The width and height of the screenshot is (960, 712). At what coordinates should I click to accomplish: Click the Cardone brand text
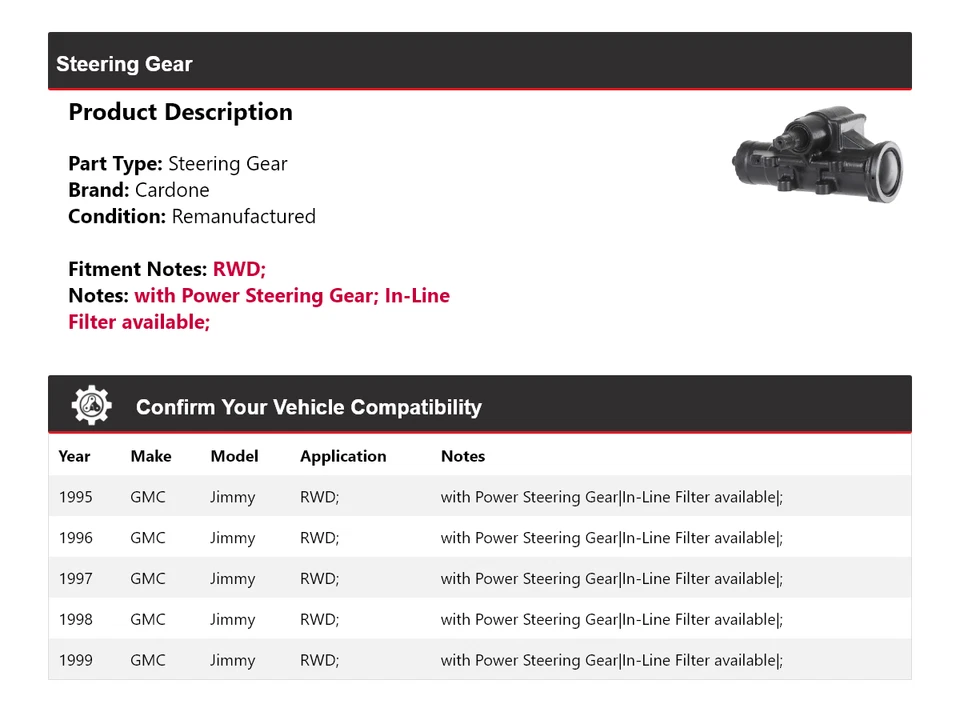click(x=172, y=190)
